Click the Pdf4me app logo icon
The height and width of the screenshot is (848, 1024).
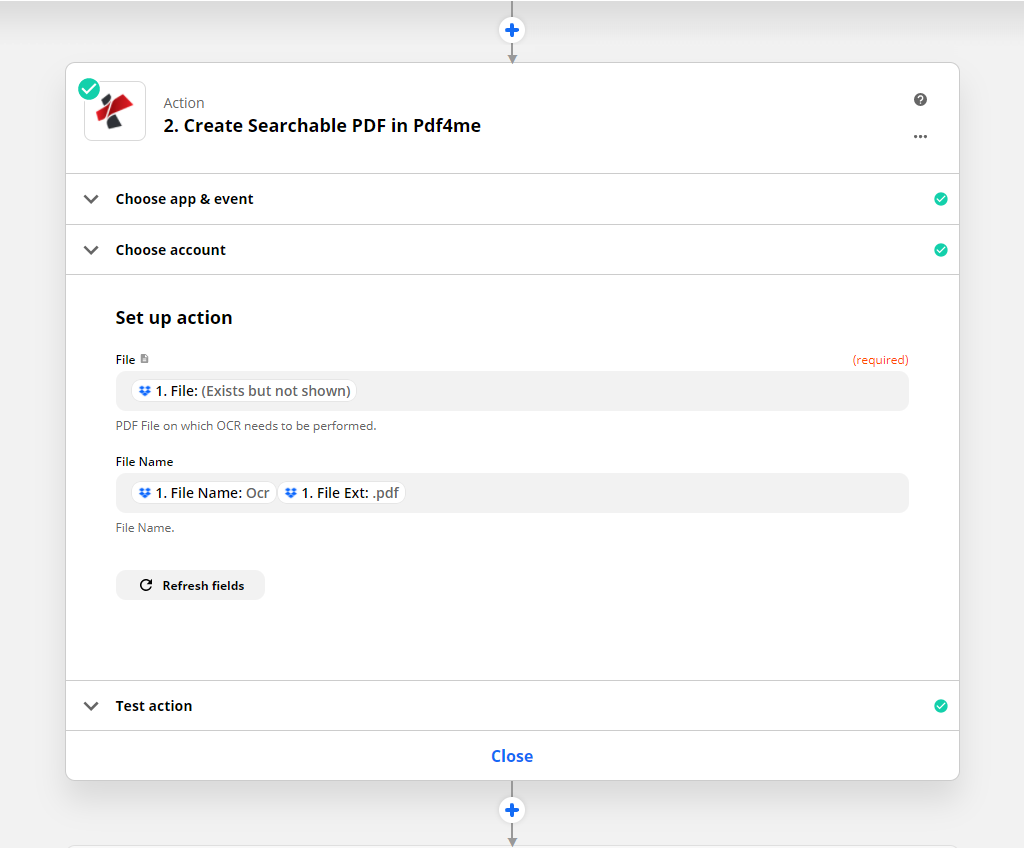[115, 112]
